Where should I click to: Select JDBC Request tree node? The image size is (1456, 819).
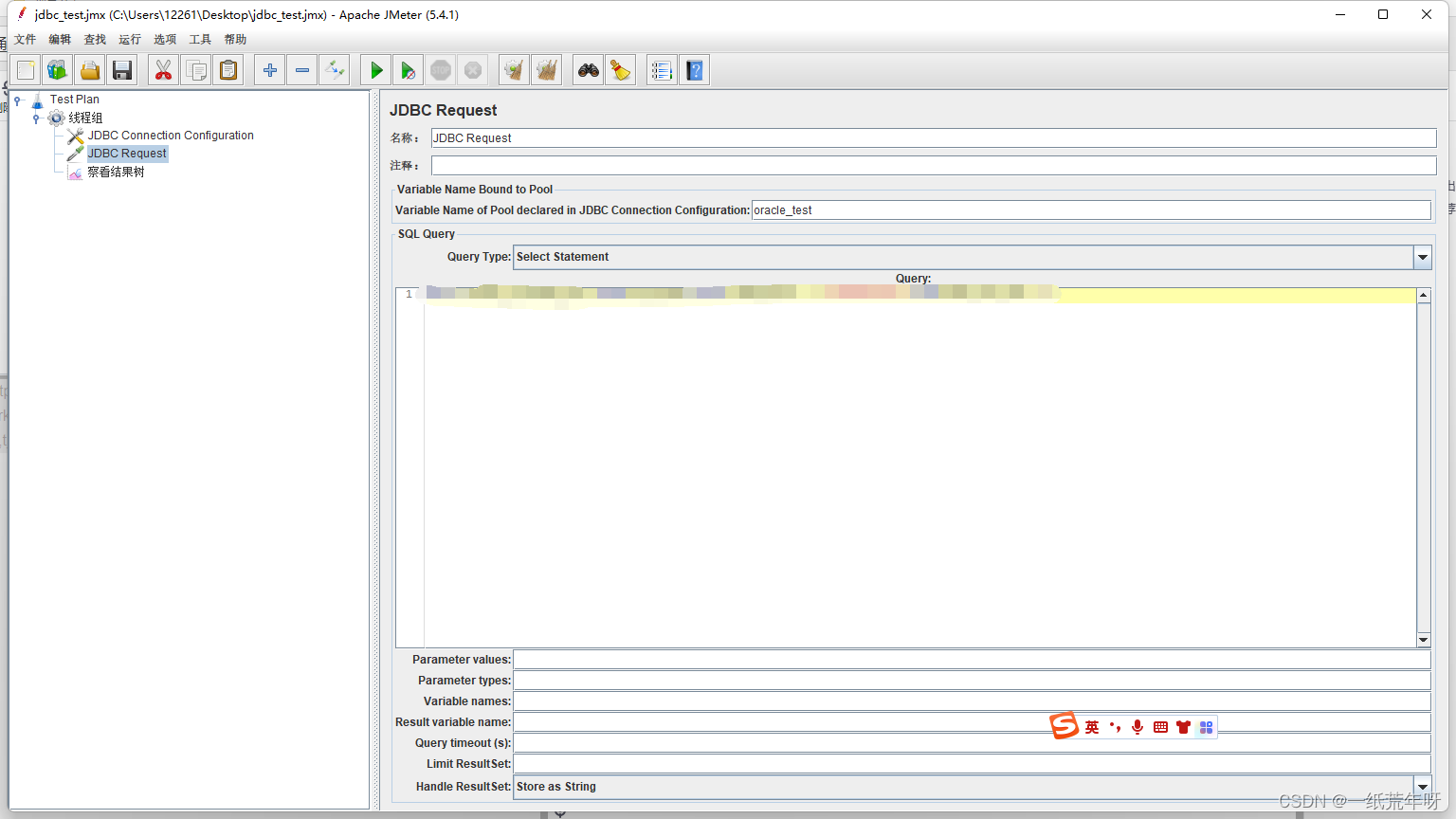click(x=127, y=154)
